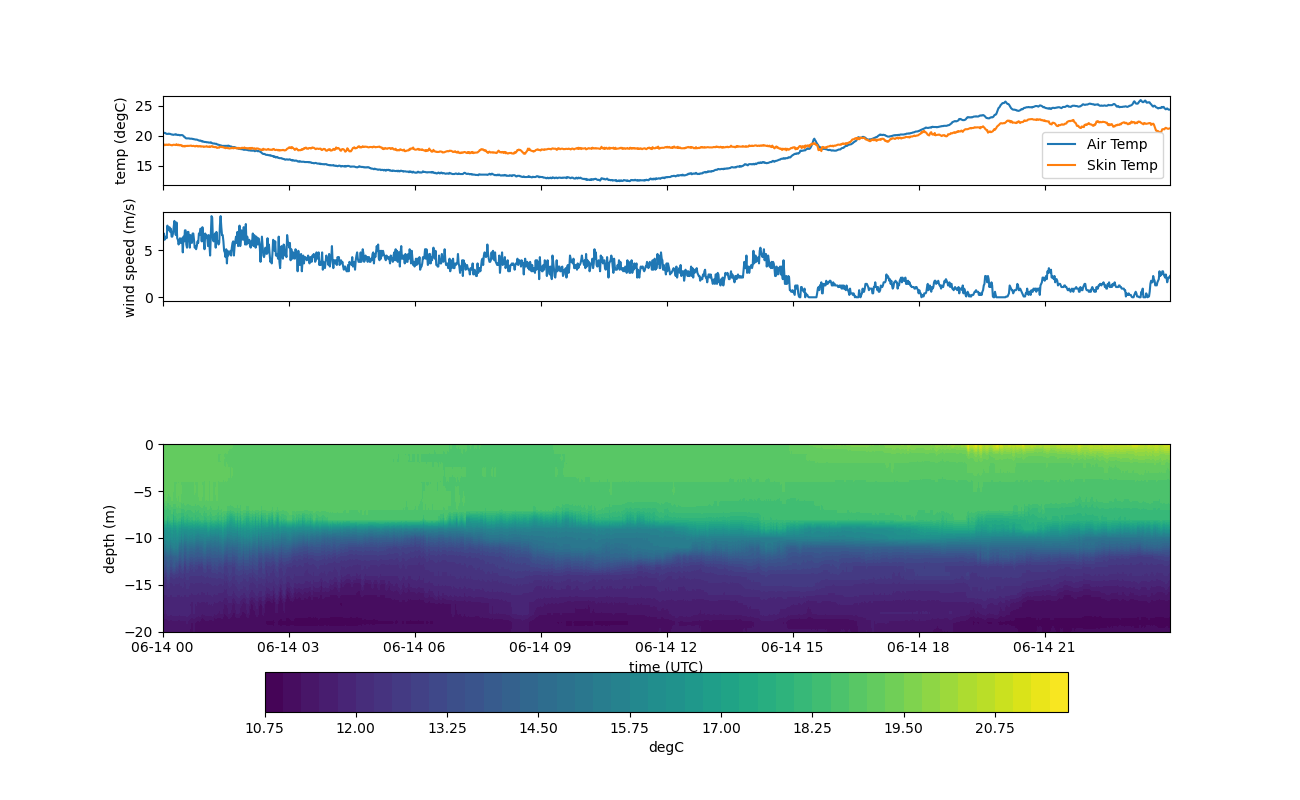Click the dark purple end of colorbar
Image resolution: width=1300 pixels, height=800 pixels.
click(274, 692)
